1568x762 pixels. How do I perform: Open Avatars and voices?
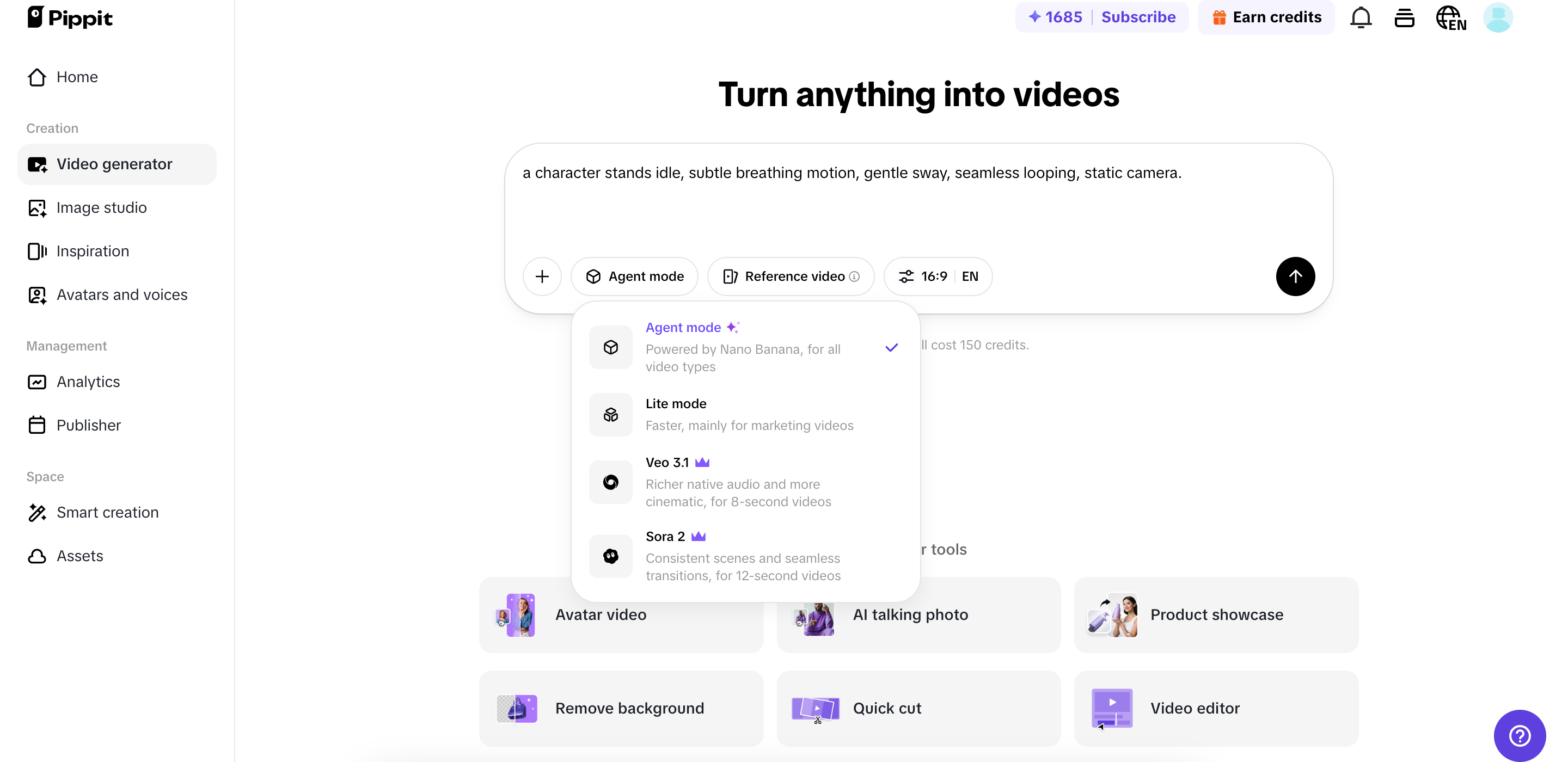122,294
